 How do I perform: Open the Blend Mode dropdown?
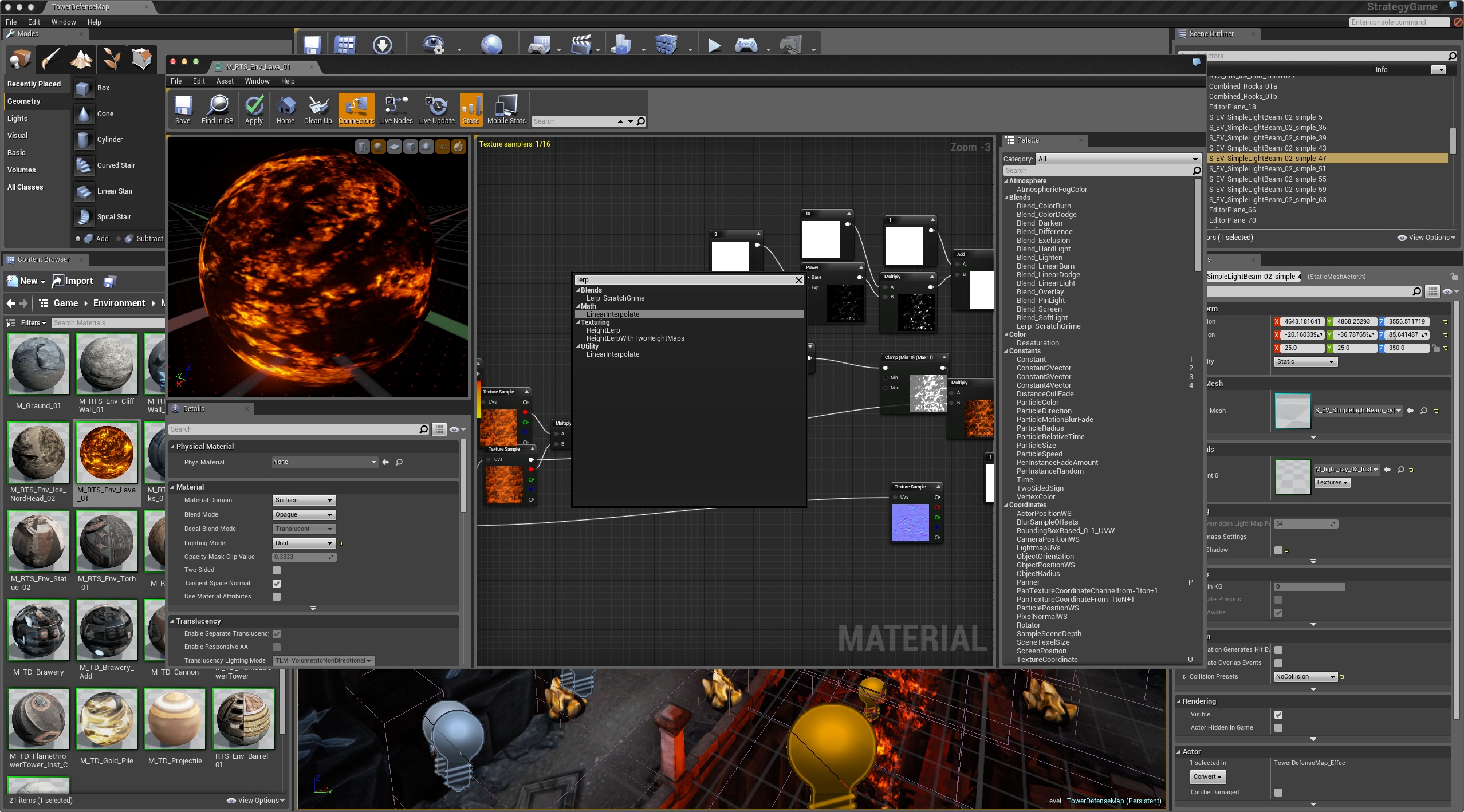click(304, 515)
